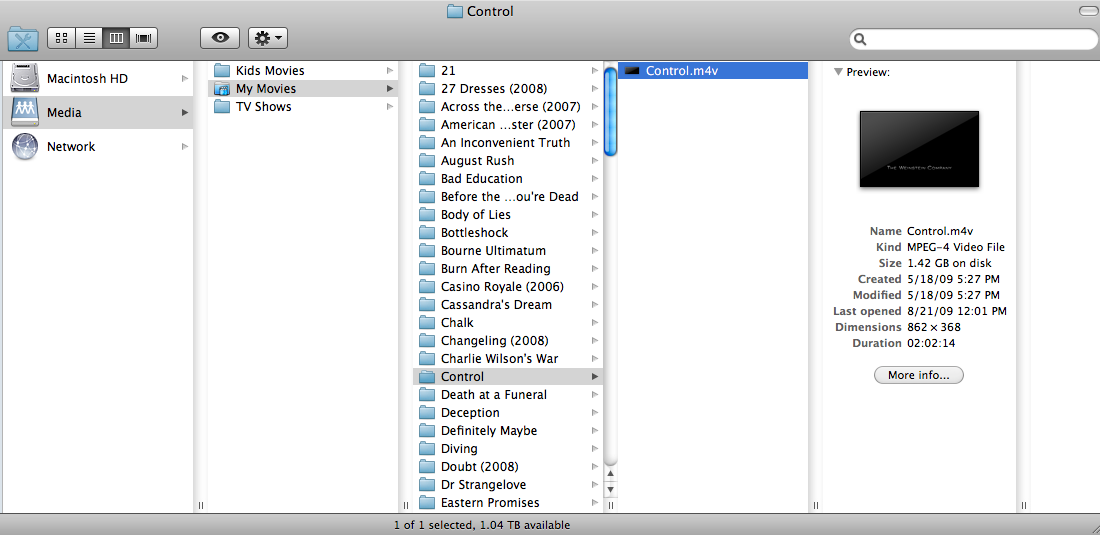Select the Control.m4v file
The width and height of the screenshot is (1100, 535).
point(713,71)
